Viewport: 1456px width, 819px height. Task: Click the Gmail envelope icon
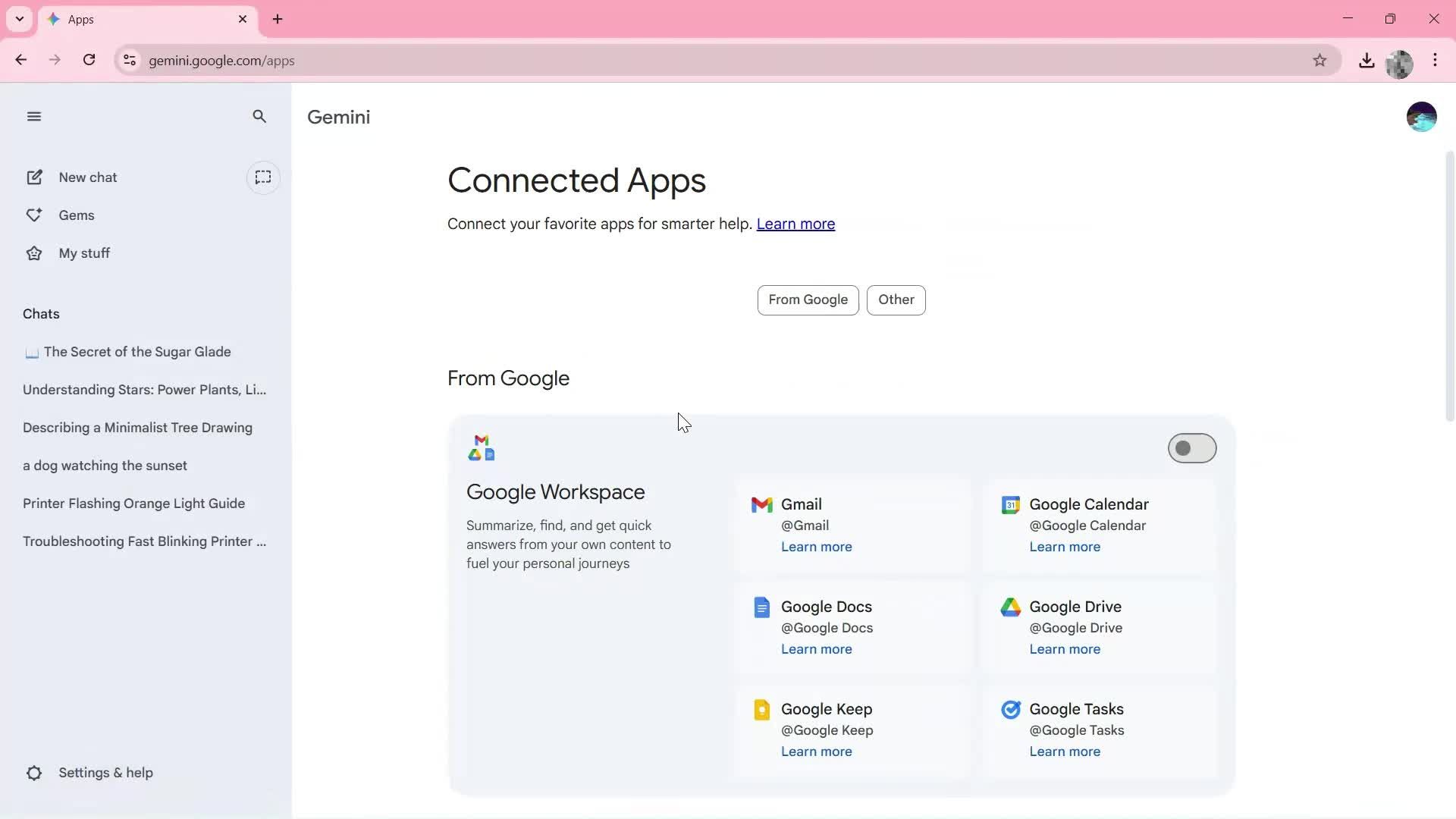click(x=761, y=504)
